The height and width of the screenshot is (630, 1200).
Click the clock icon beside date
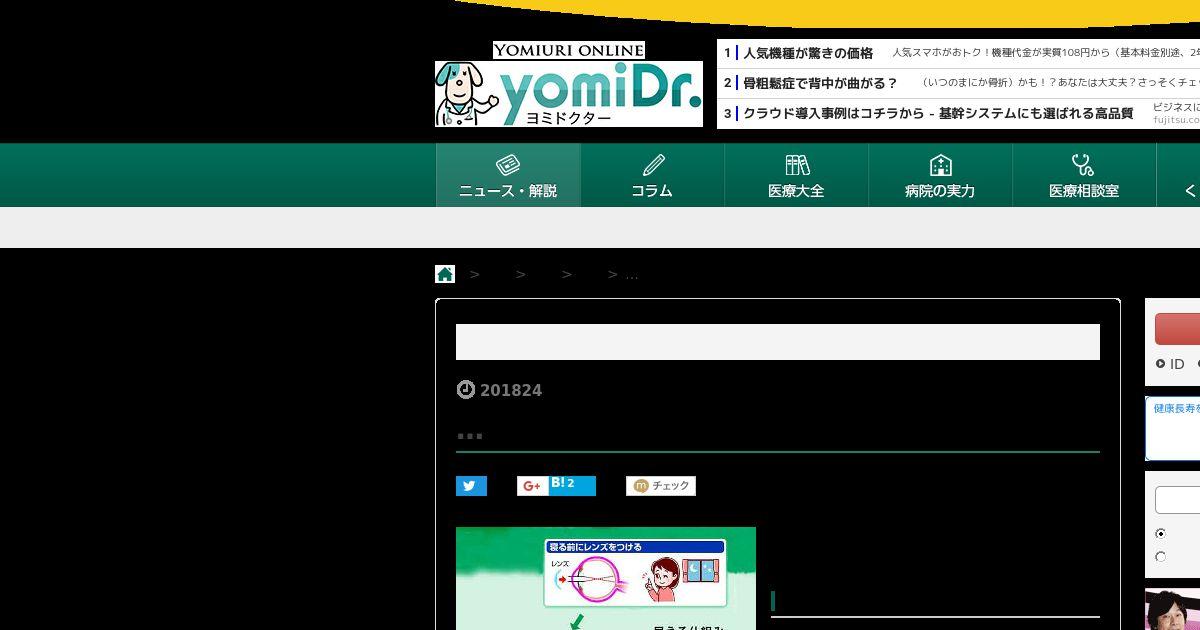click(466, 389)
